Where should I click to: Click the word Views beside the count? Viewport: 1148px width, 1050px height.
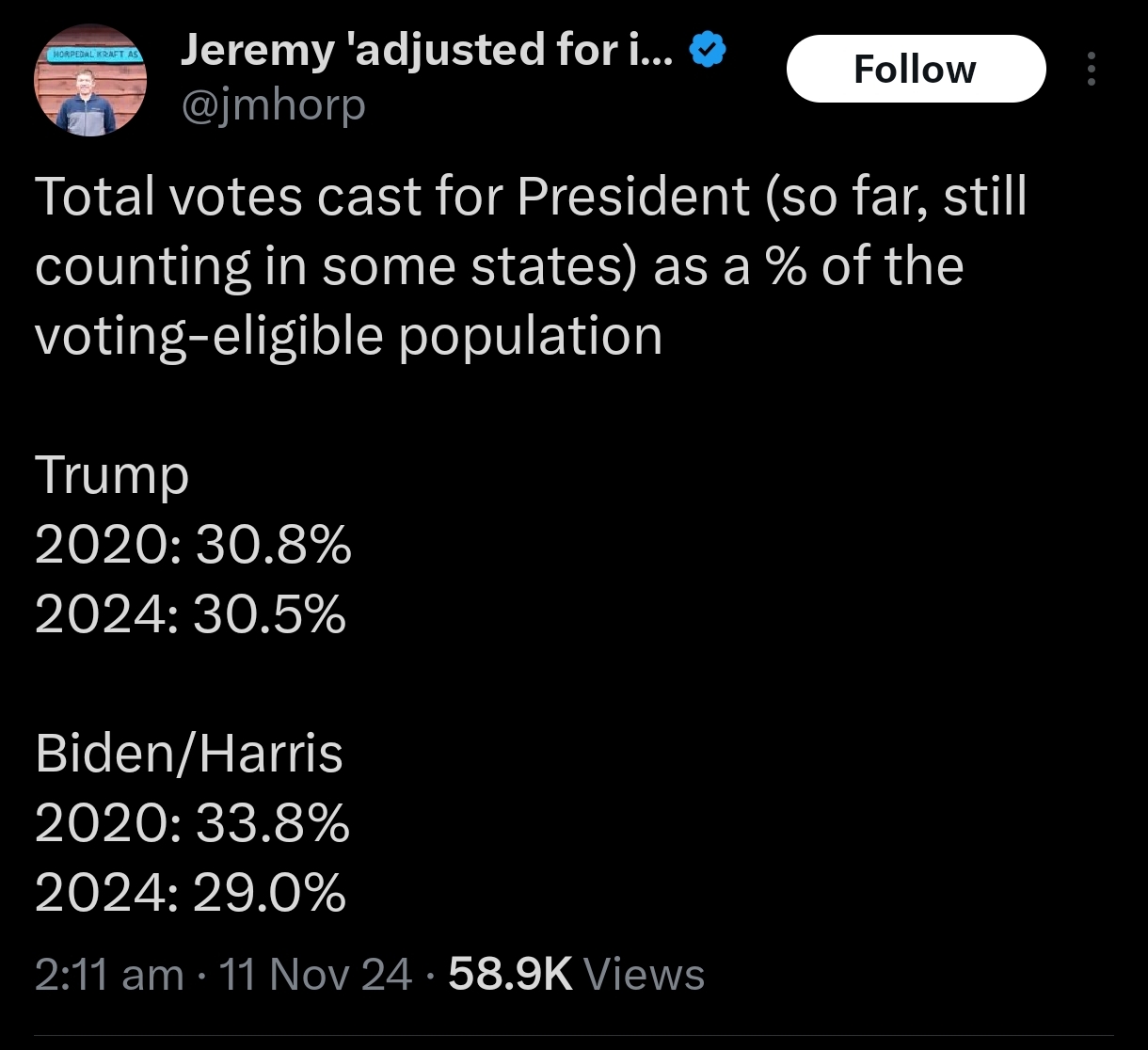[645, 974]
